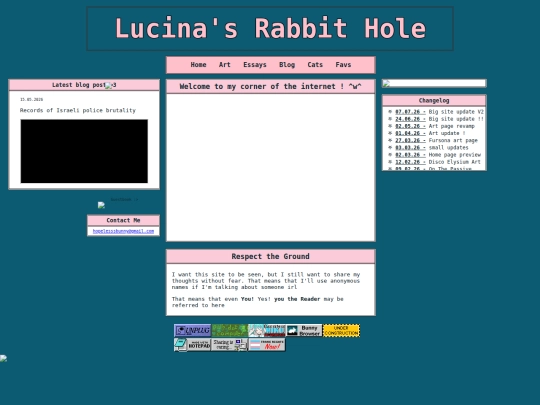Click changelog entry '03.03.26 - small updates'
The image size is (540, 405).
click(x=432, y=147)
